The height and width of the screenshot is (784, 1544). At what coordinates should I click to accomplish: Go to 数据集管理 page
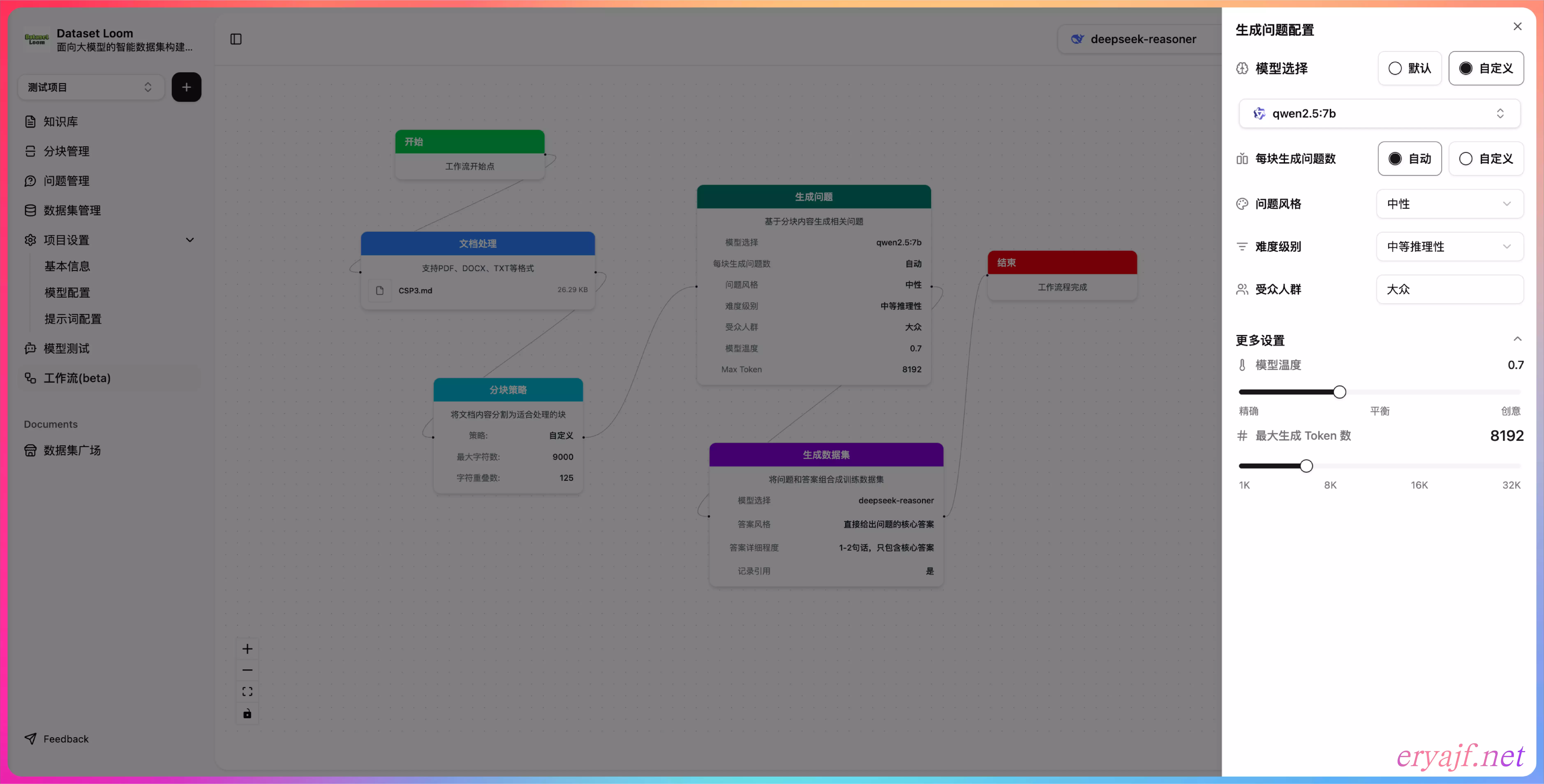click(x=72, y=210)
